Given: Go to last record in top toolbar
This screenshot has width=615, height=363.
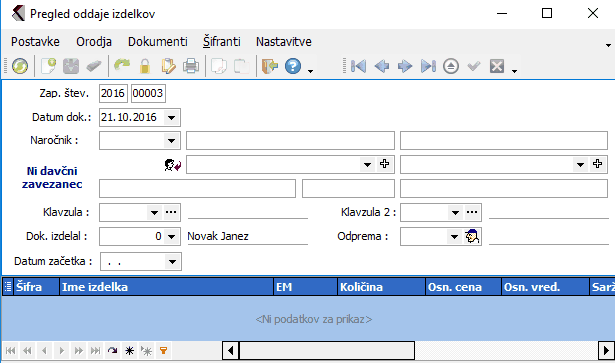Looking at the screenshot, I should pos(428,66).
